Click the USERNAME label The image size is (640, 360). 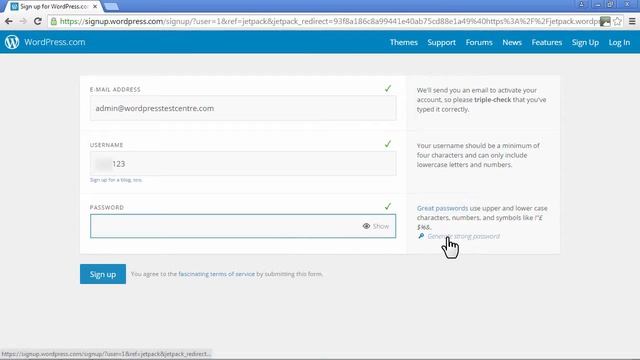click(x=107, y=145)
